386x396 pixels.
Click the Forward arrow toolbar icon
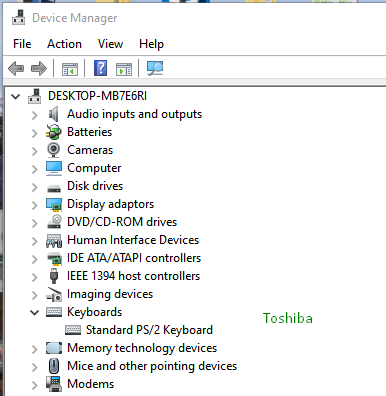39,68
